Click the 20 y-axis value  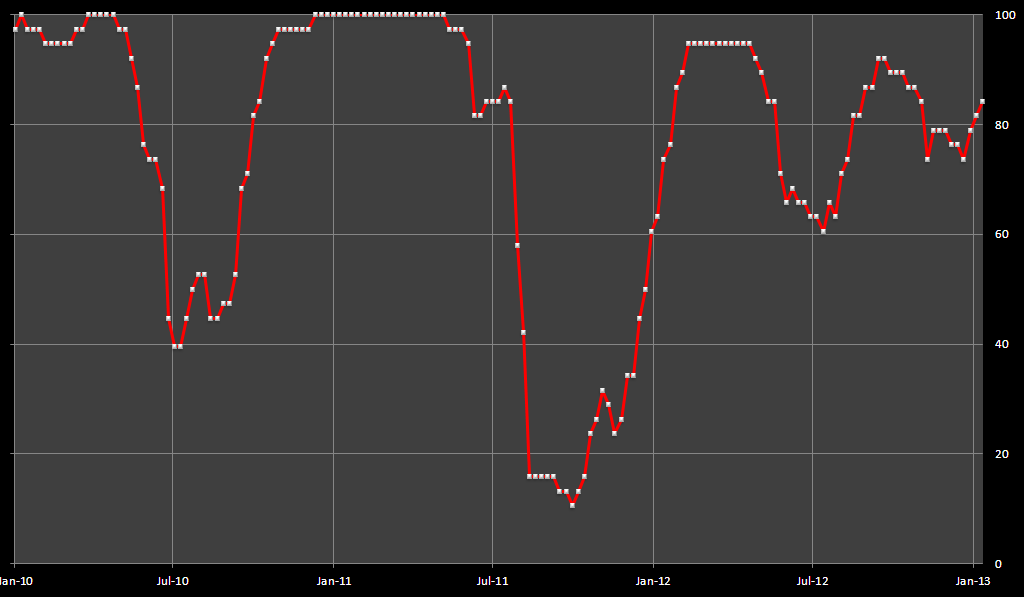1002,454
